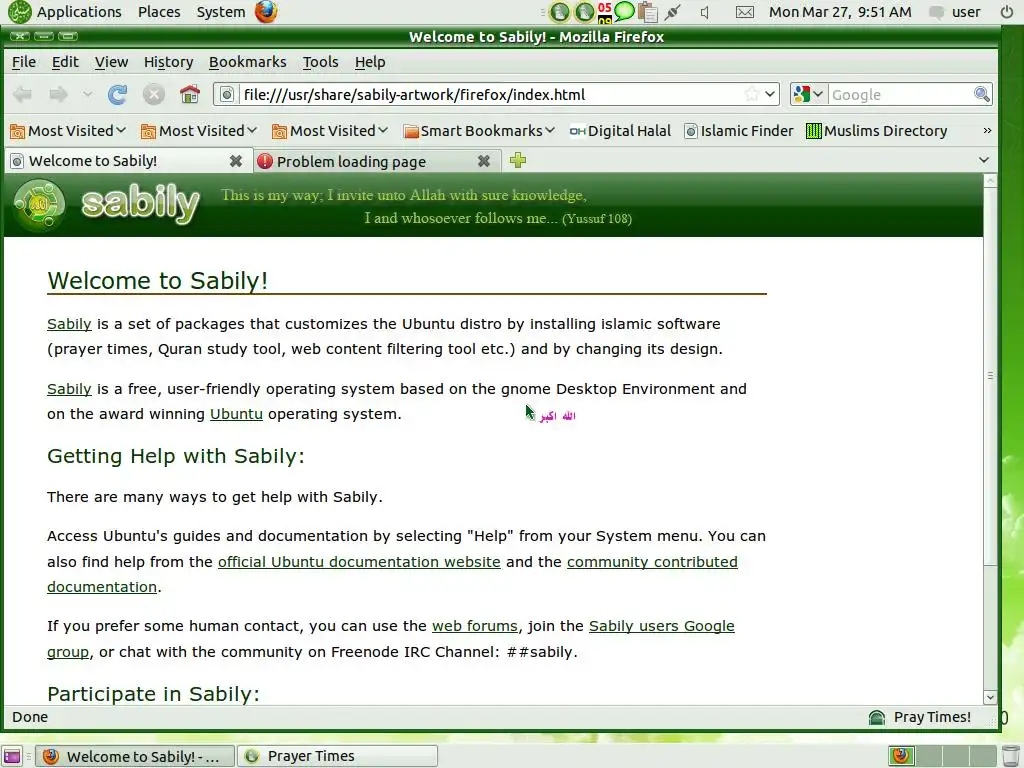Open the Muslims Directory bookmark
Screen dimensions: 1024x768
[876, 131]
